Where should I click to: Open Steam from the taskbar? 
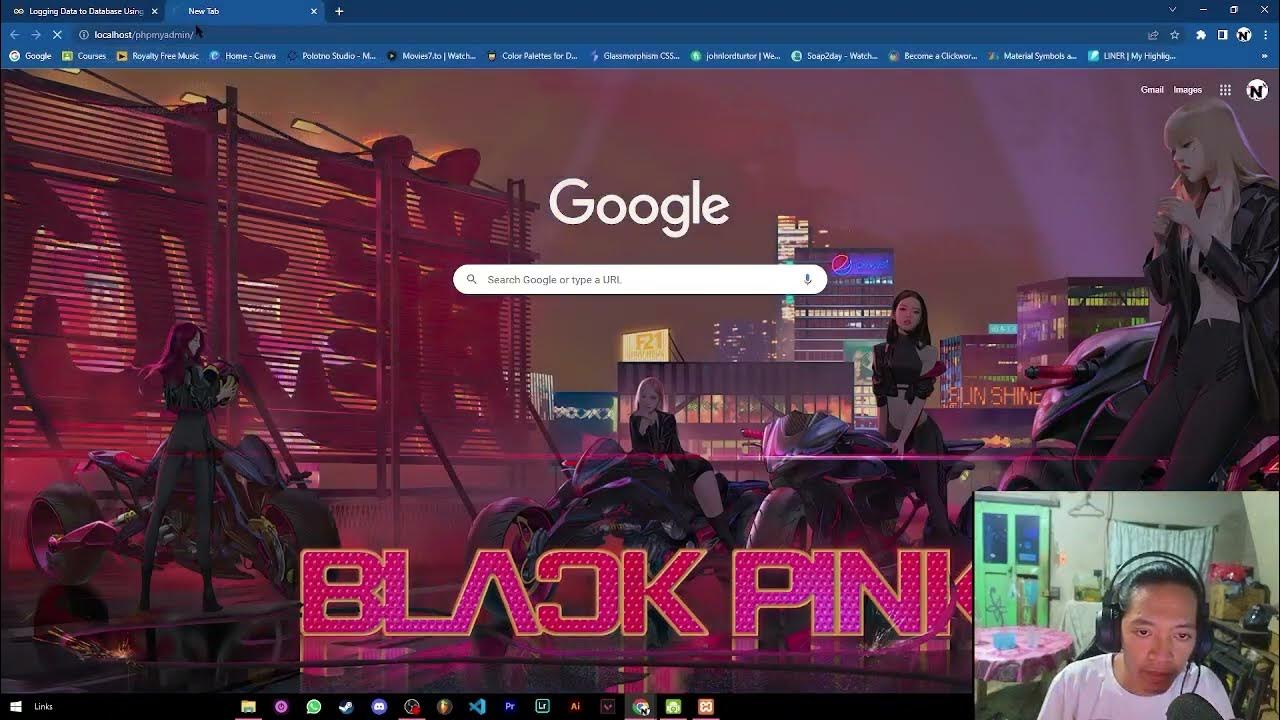click(346, 706)
